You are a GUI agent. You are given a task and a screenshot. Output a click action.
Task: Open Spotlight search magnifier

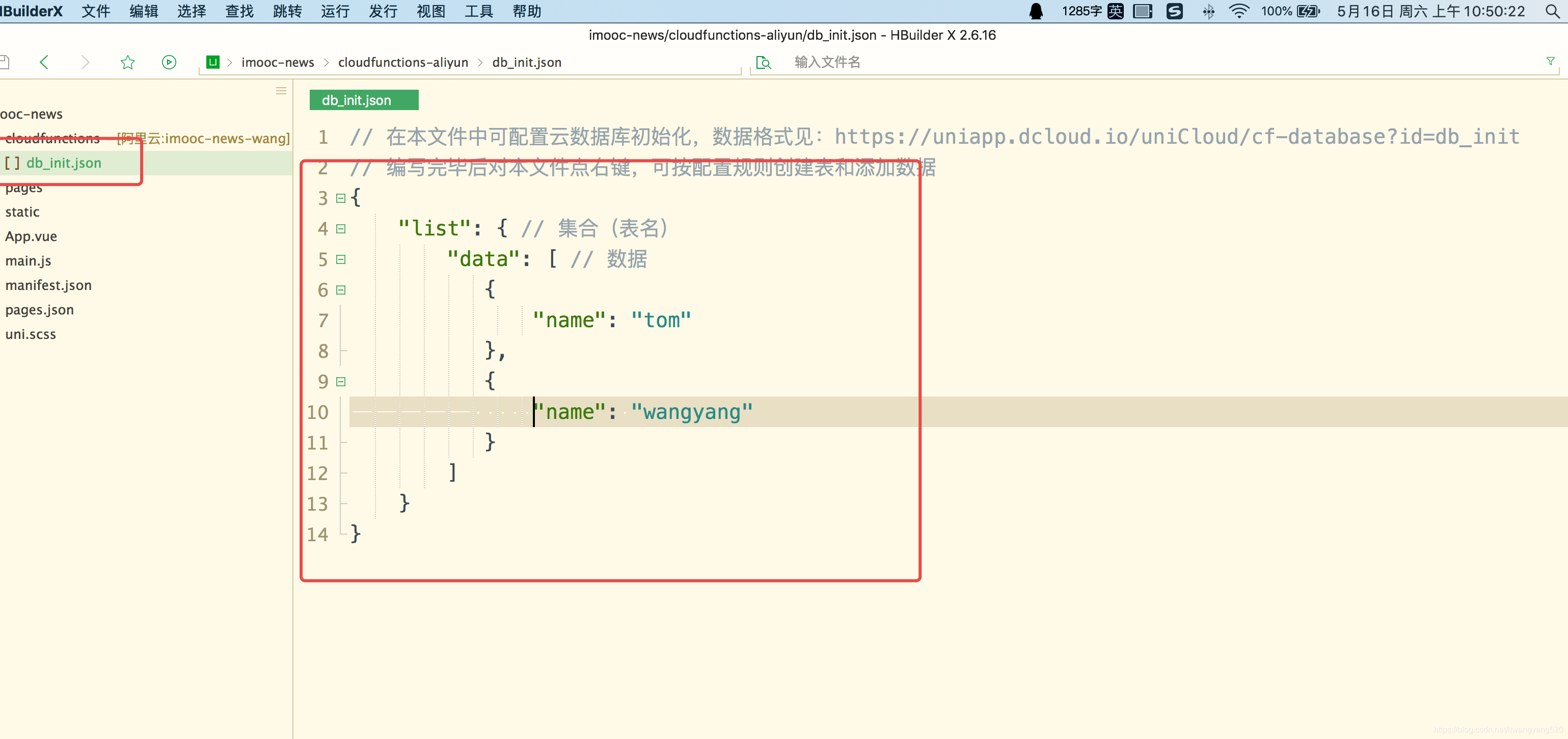pos(1552,12)
